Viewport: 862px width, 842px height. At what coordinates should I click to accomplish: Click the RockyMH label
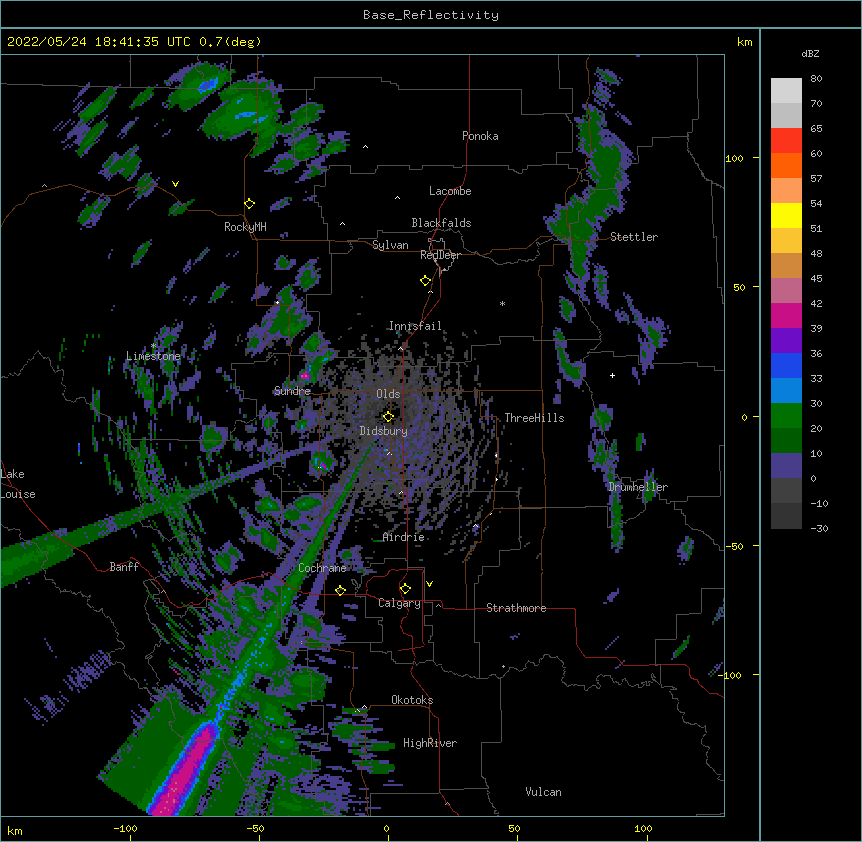point(245,227)
